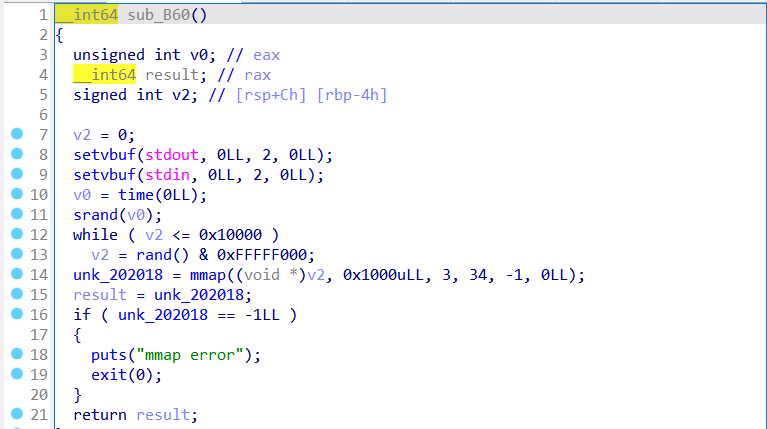The height and width of the screenshot is (429, 767).
Task: Click setvbuf call on line 8
Action: click(105, 155)
